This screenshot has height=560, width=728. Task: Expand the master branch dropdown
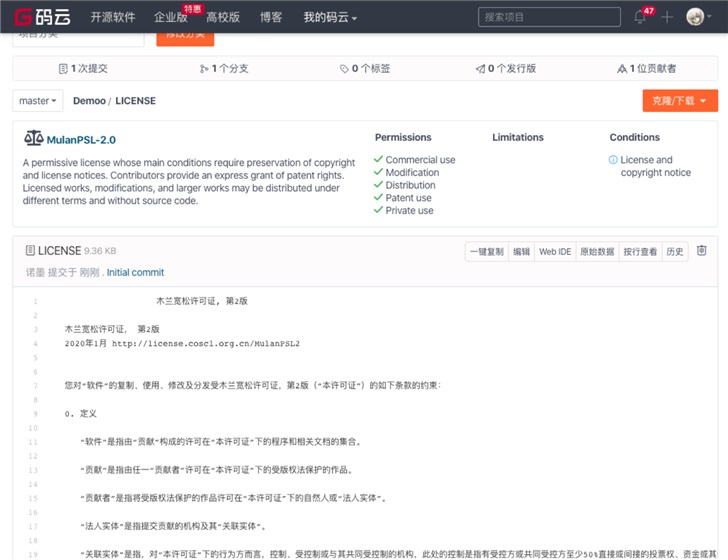(38, 101)
